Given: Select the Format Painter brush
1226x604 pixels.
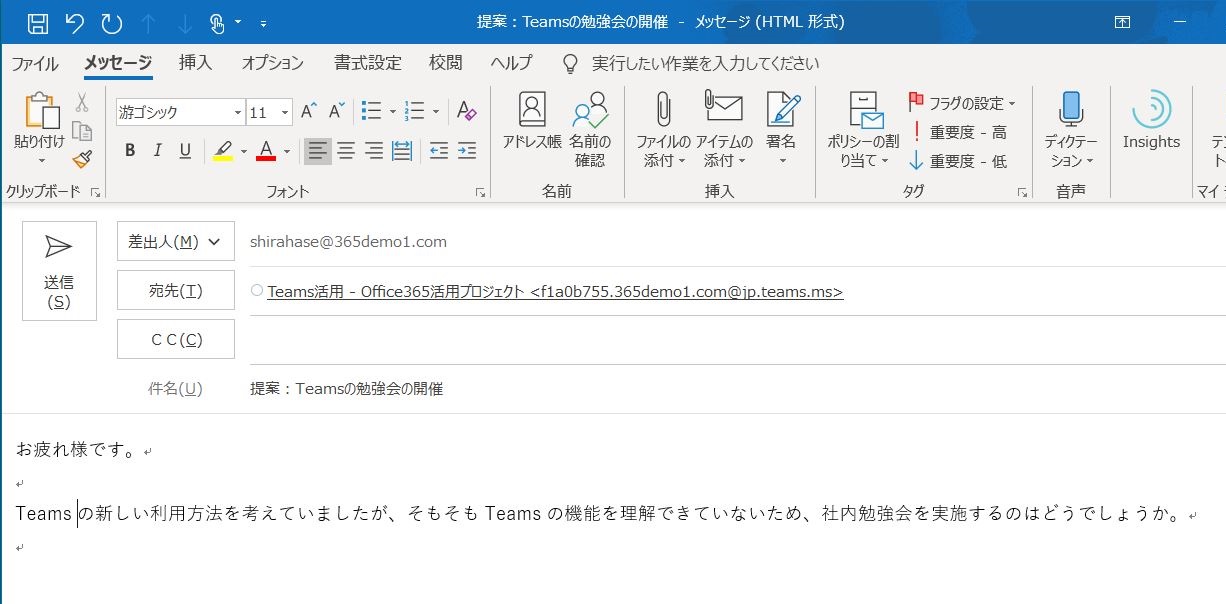Looking at the screenshot, I should [x=82, y=159].
